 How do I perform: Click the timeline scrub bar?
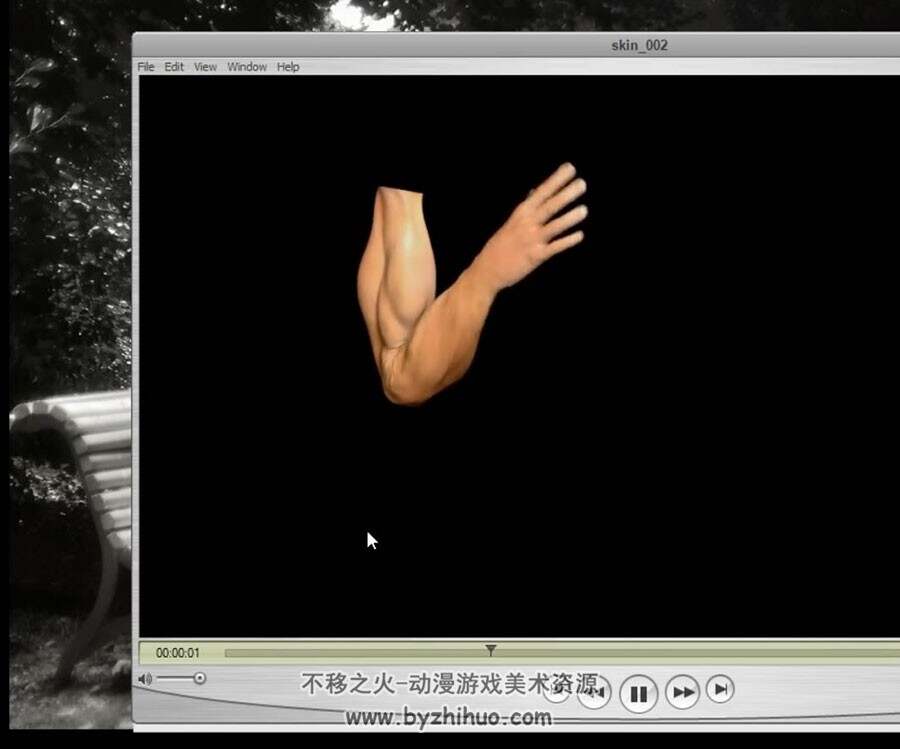(x=562, y=653)
